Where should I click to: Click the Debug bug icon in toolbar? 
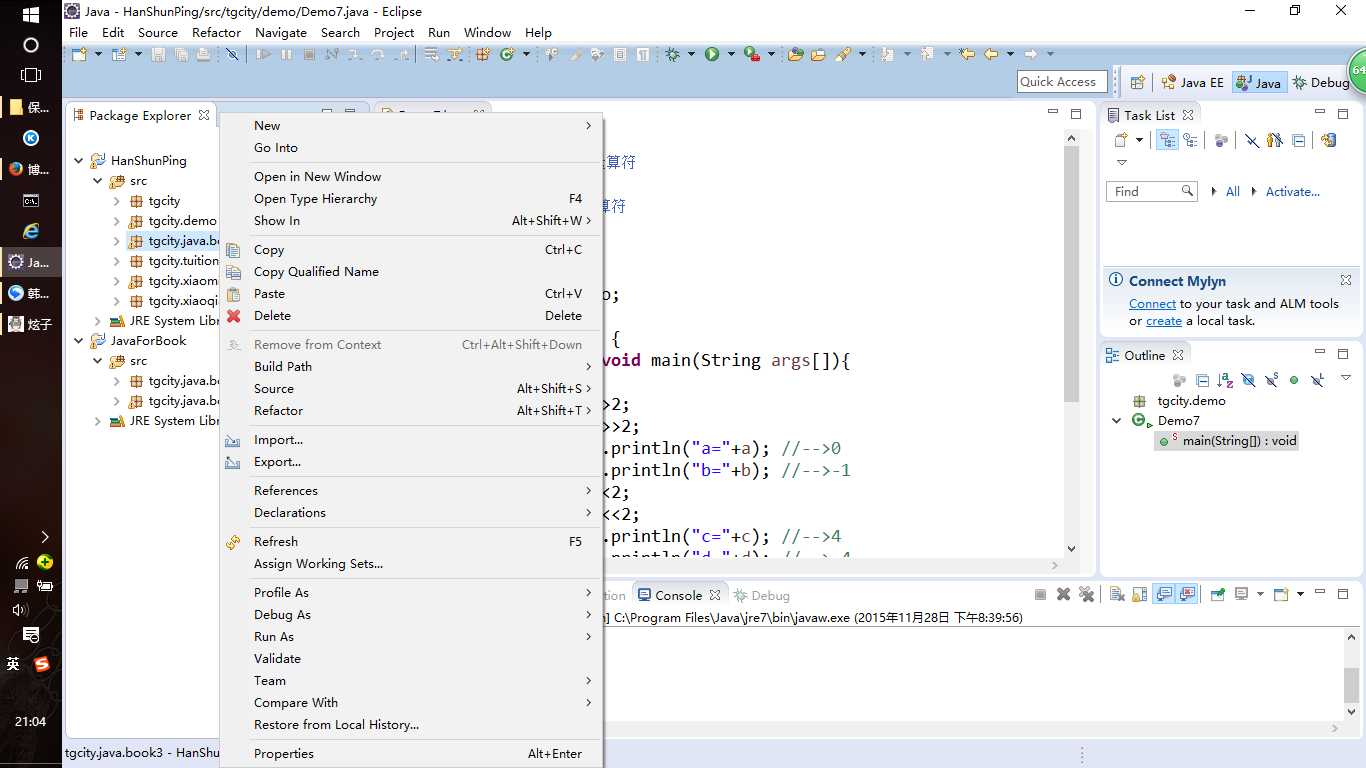click(672, 54)
